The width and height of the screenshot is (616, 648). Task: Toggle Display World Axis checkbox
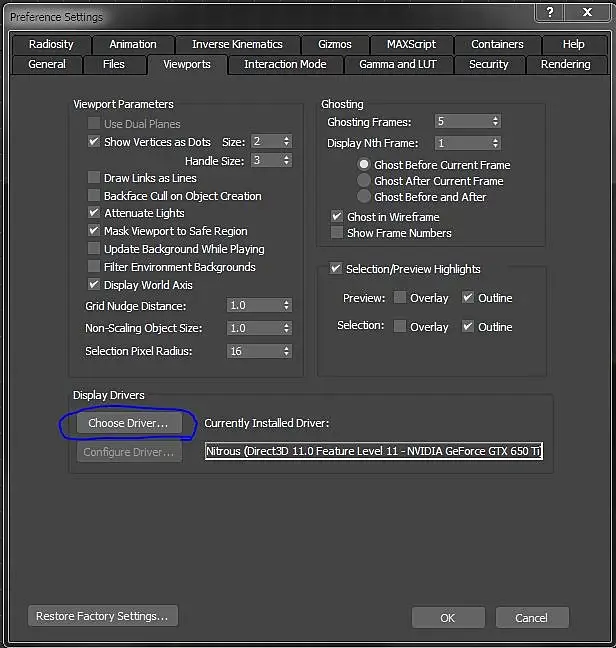coord(94,285)
